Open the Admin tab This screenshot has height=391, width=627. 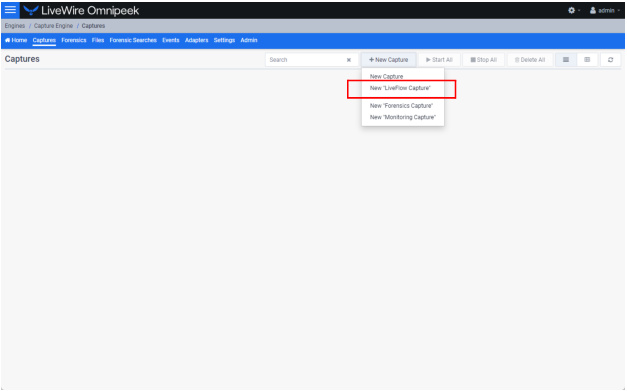(249, 40)
